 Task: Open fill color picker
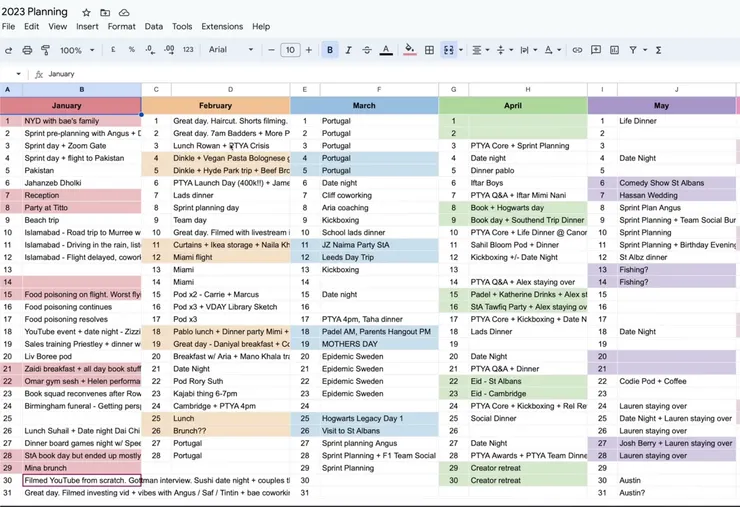pyautogui.click(x=410, y=50)
